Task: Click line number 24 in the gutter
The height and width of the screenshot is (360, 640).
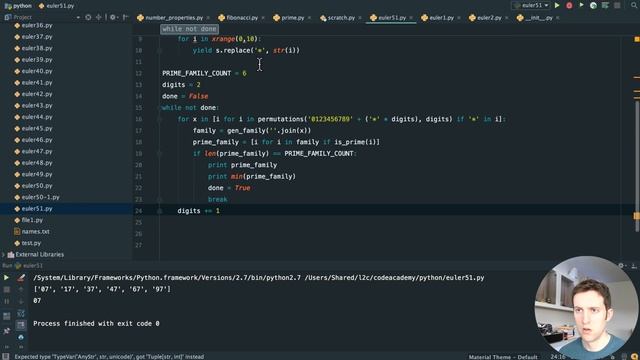Action: pos(139,211)
